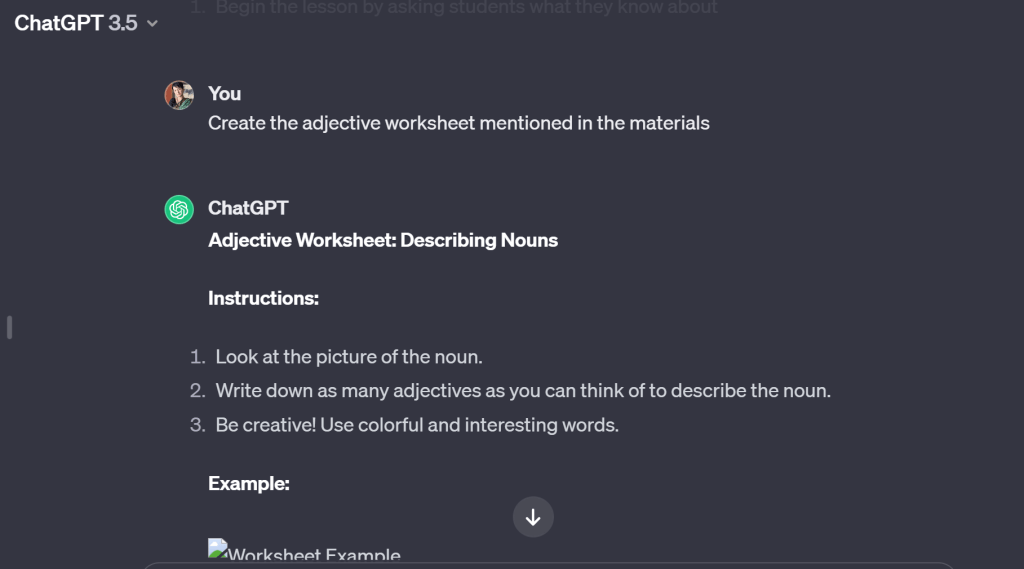Image resolution: width=1024 pixels, height=569 pixels.
Task: Click the chevron beside ChatGPT 3.5
Action: (x=152, y=23)
